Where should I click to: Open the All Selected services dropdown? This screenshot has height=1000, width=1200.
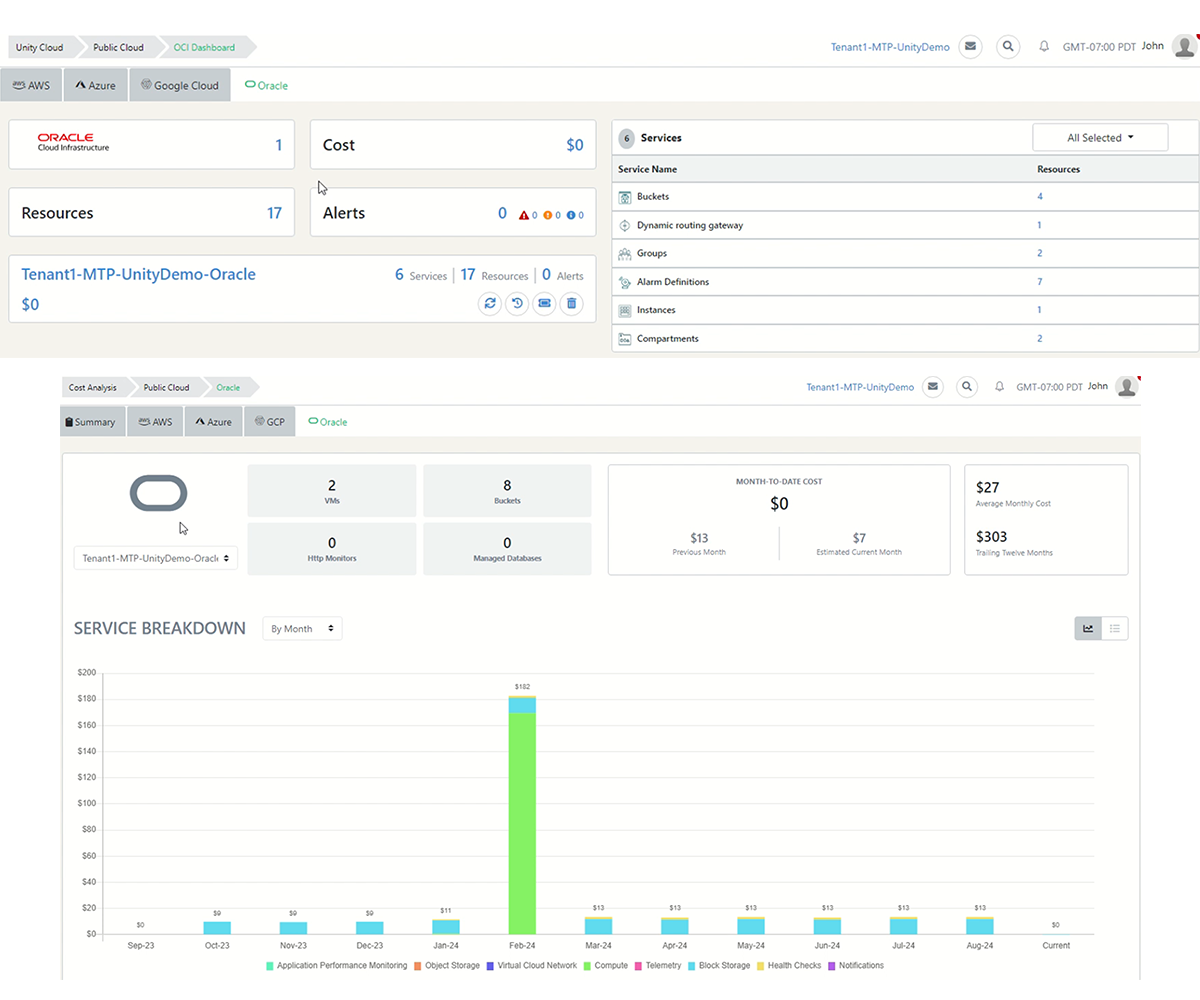[x=1100, y=138]
